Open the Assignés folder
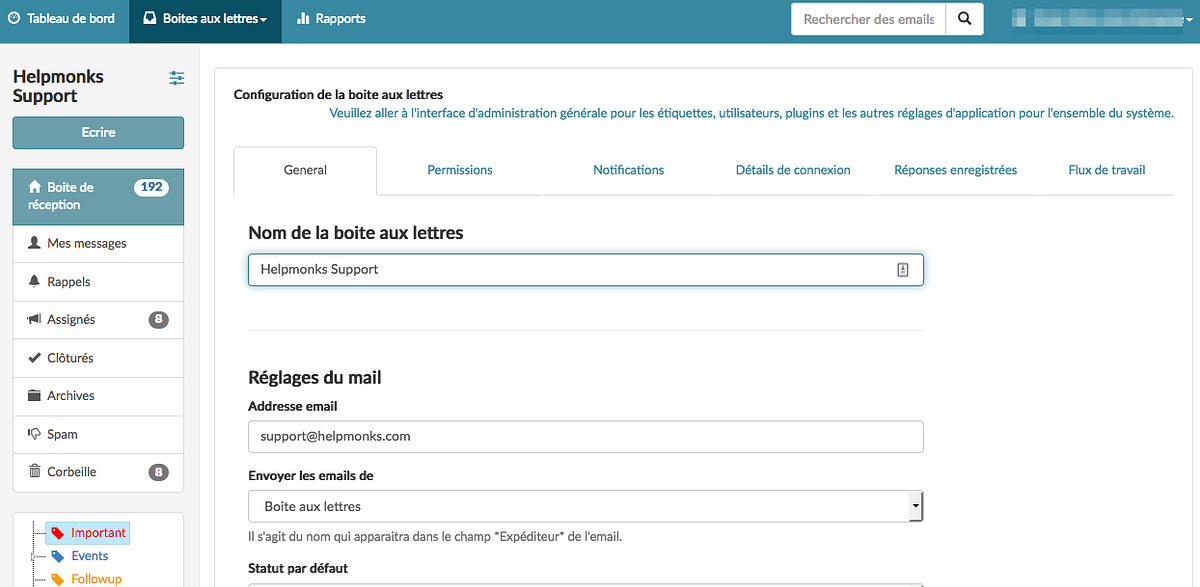This screenshot has height=587, width=1200. click(x=98, y=320)
